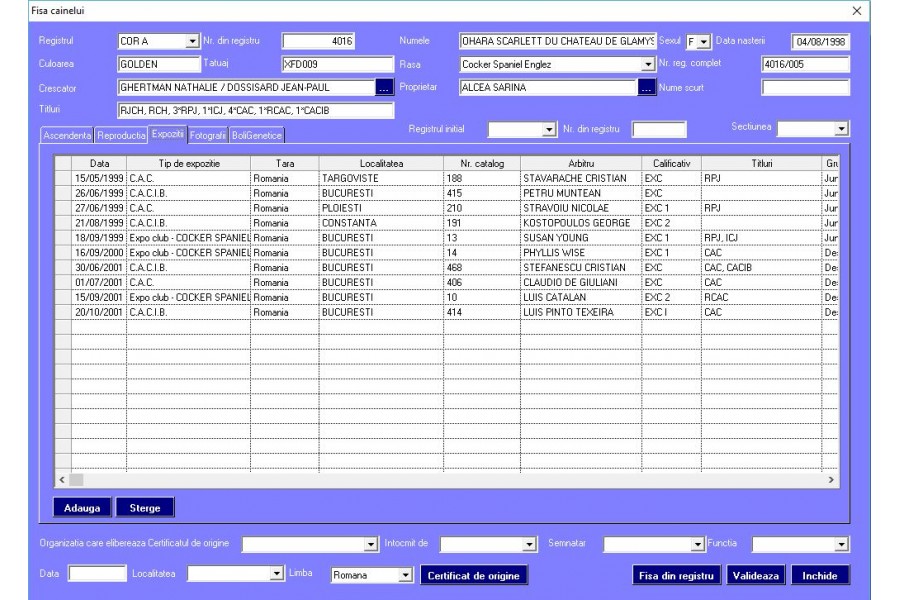The image size is (900, 600).
Task: Expand the Functia dropdown
Action: coord(841,544)
